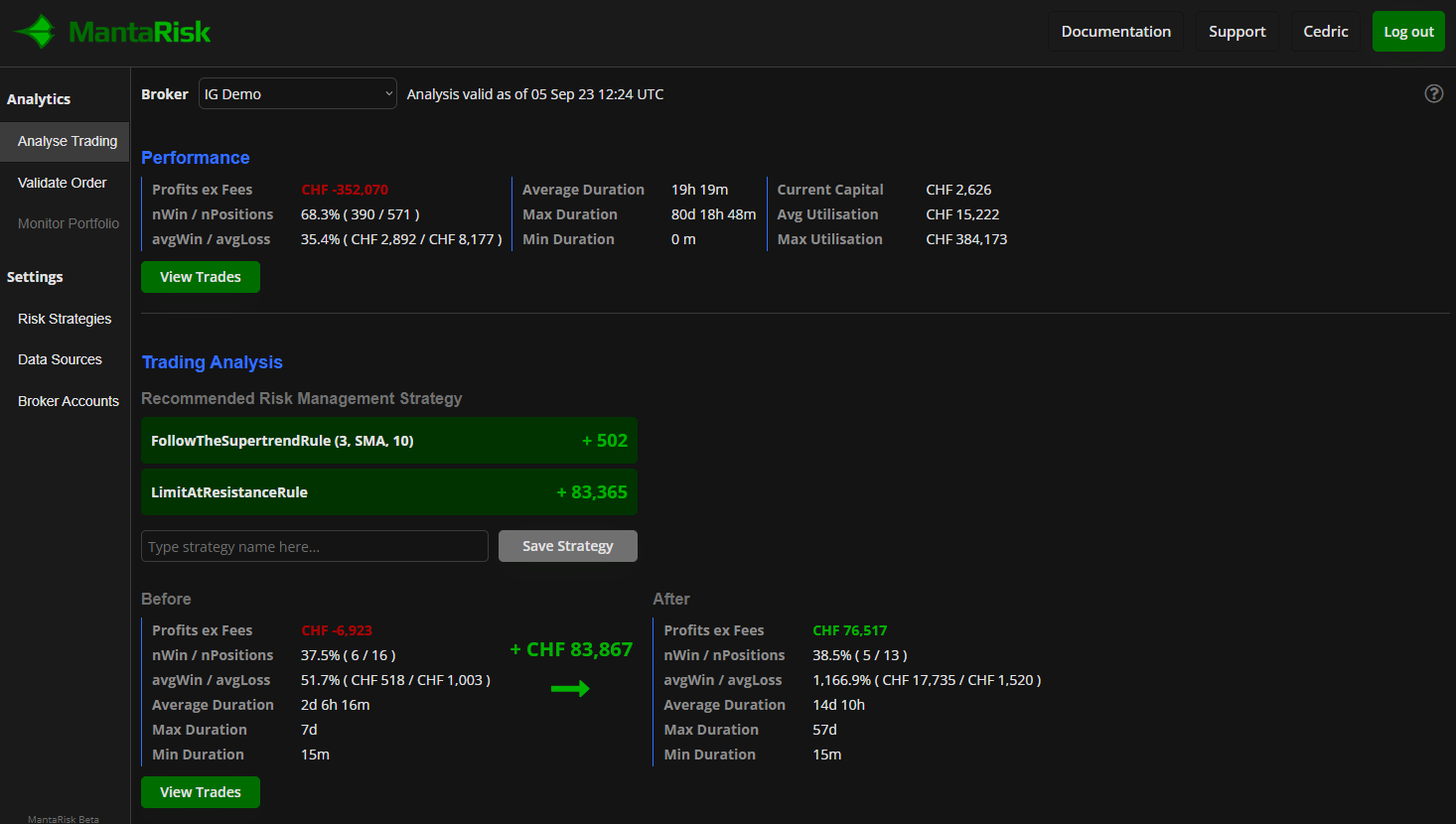Click the green arrow between Before and After
The image size is (1456, 824).
pyautogui.click(x=571, y=689)
